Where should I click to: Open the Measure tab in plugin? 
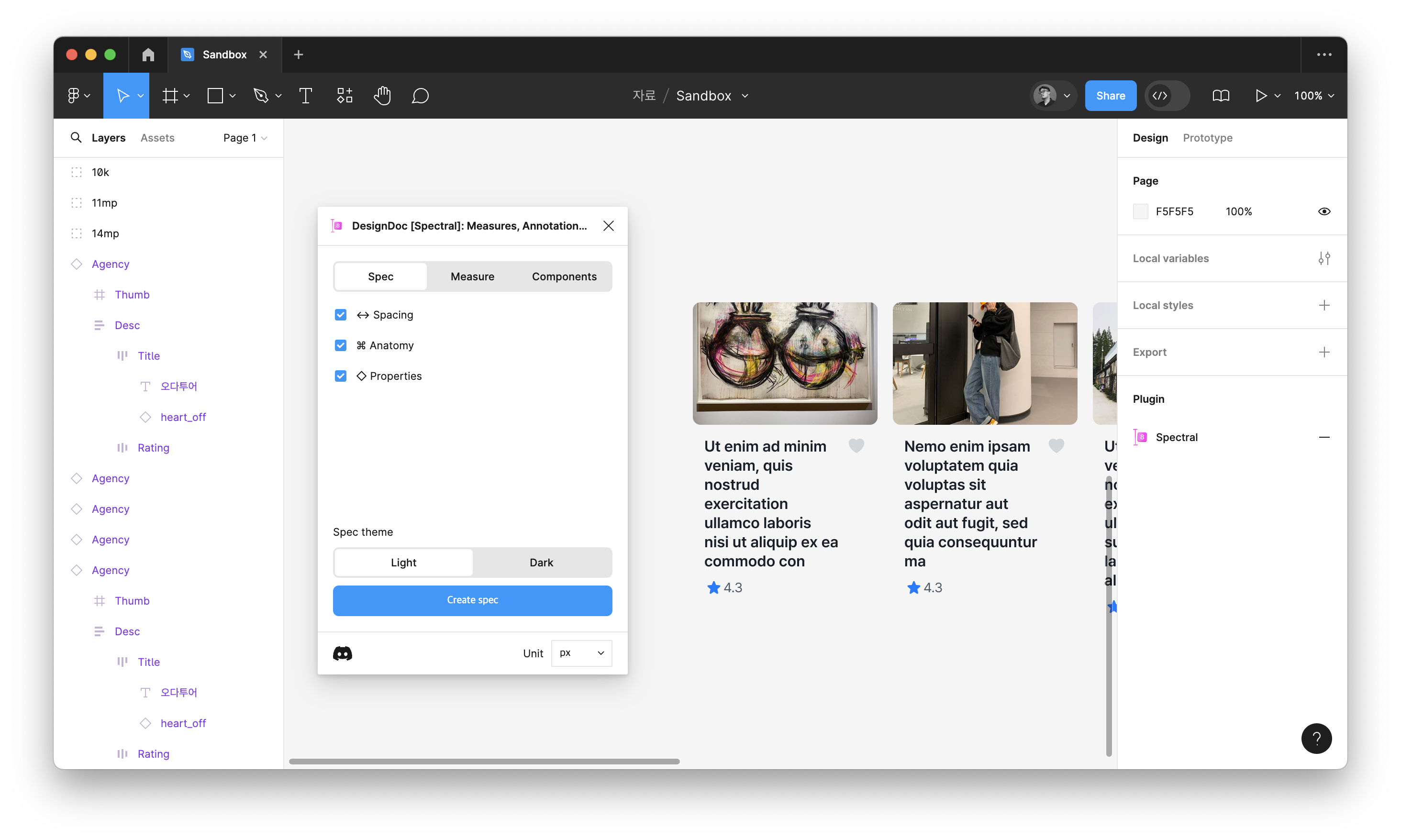tap(472, 276)
